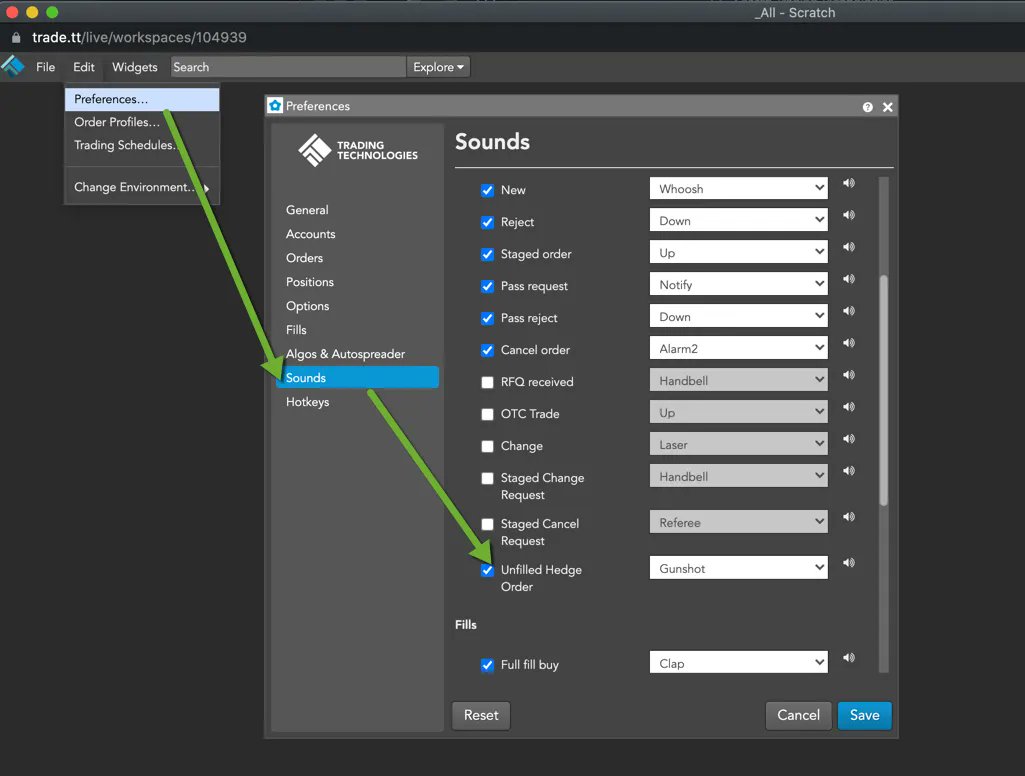The height and width of the screenshot is (776, 1025).
Task: Save the sound preferences
Action: pyautogui.click(x=864, y=716)
